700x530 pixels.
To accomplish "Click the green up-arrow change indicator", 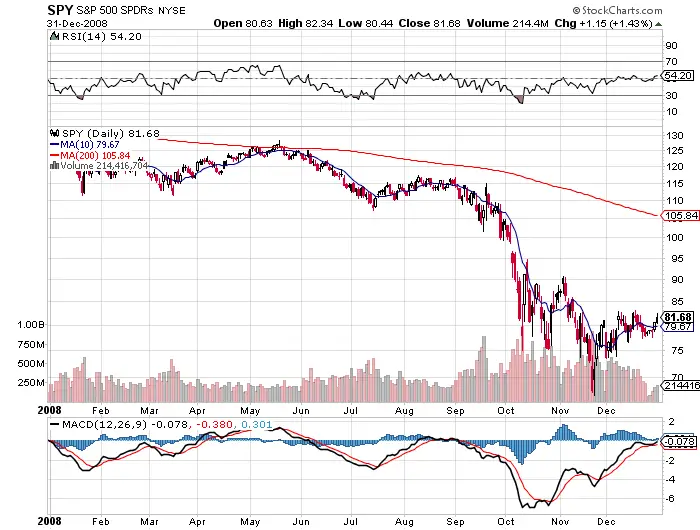I will 658,24.
